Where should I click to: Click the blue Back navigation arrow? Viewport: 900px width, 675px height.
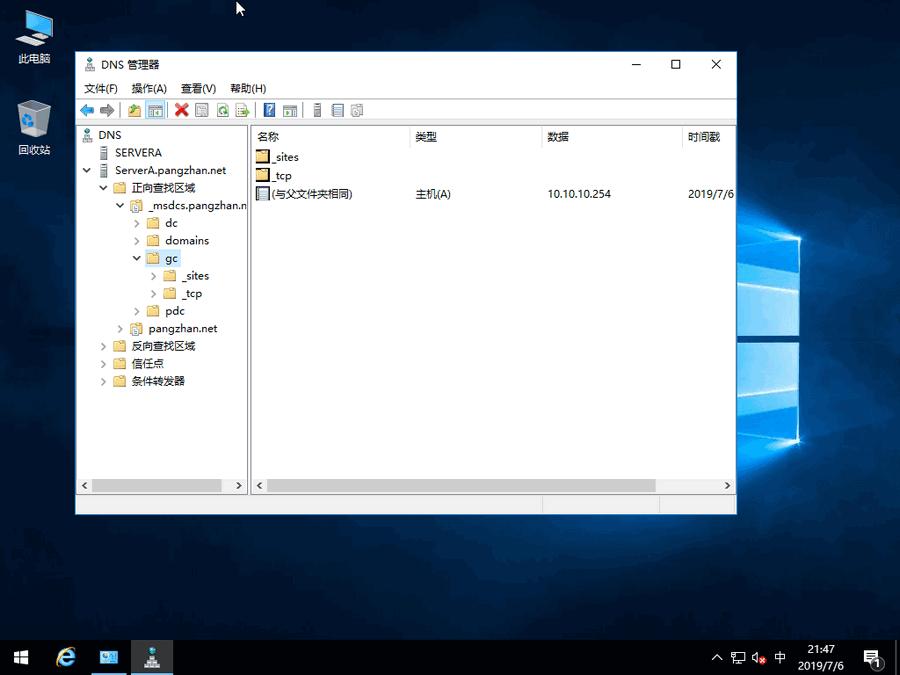tap(88, 110)
